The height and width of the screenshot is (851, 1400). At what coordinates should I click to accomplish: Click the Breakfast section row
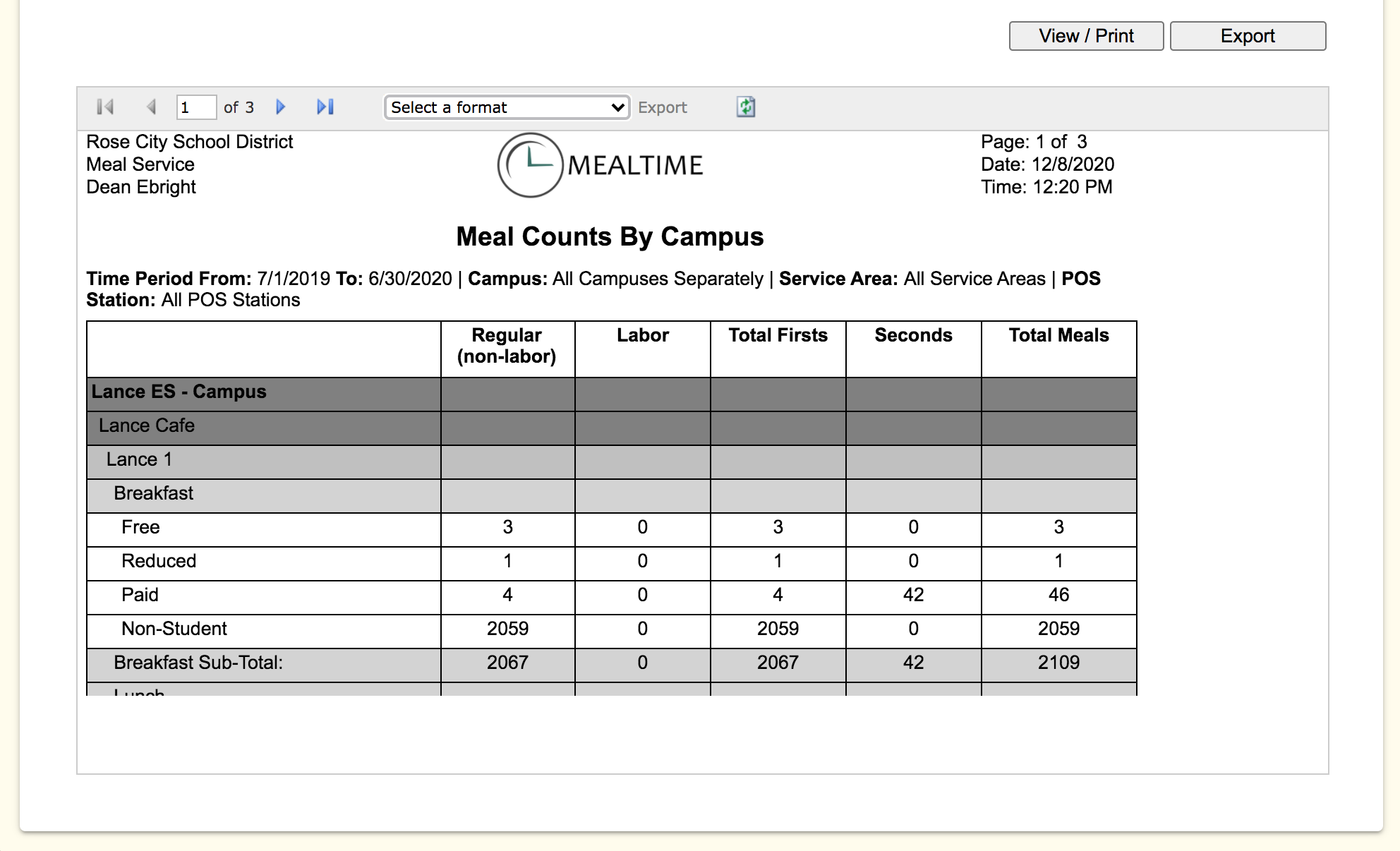click(x=153, y=493)
